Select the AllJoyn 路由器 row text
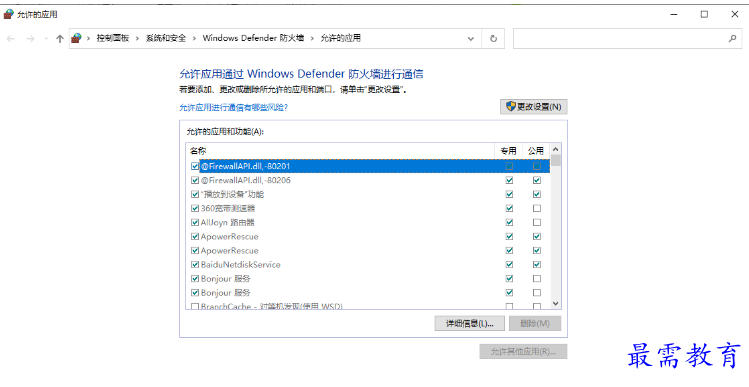The image size is (749, 387). [227, 222]
